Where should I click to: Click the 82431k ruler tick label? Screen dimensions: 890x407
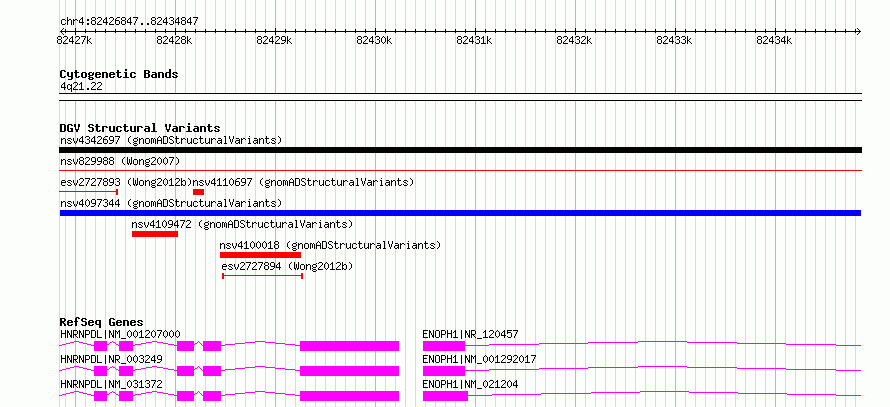pos(475,40)
